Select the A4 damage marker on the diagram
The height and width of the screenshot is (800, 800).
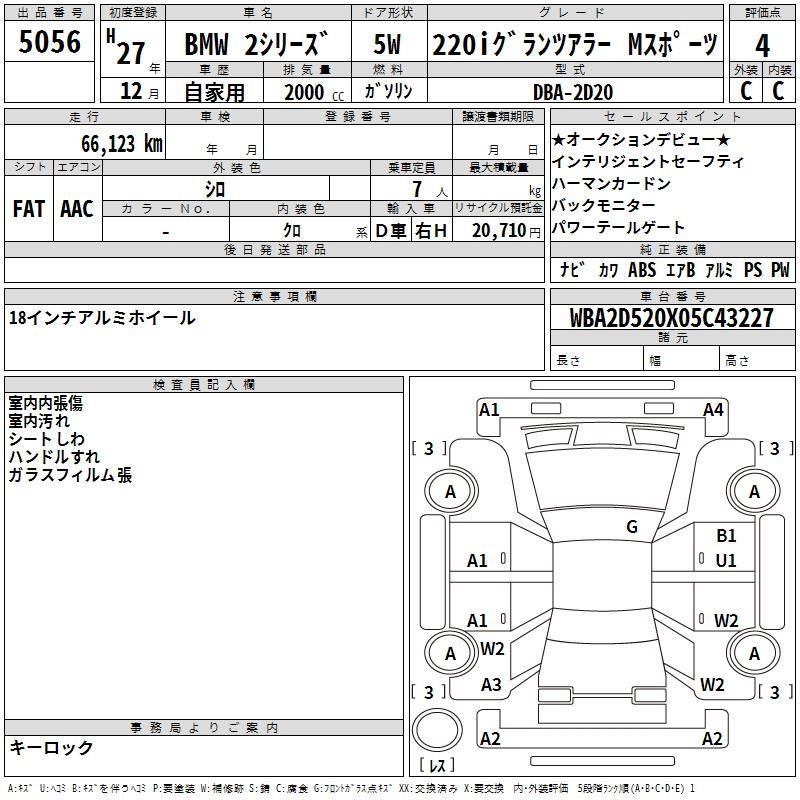point(713,409)
